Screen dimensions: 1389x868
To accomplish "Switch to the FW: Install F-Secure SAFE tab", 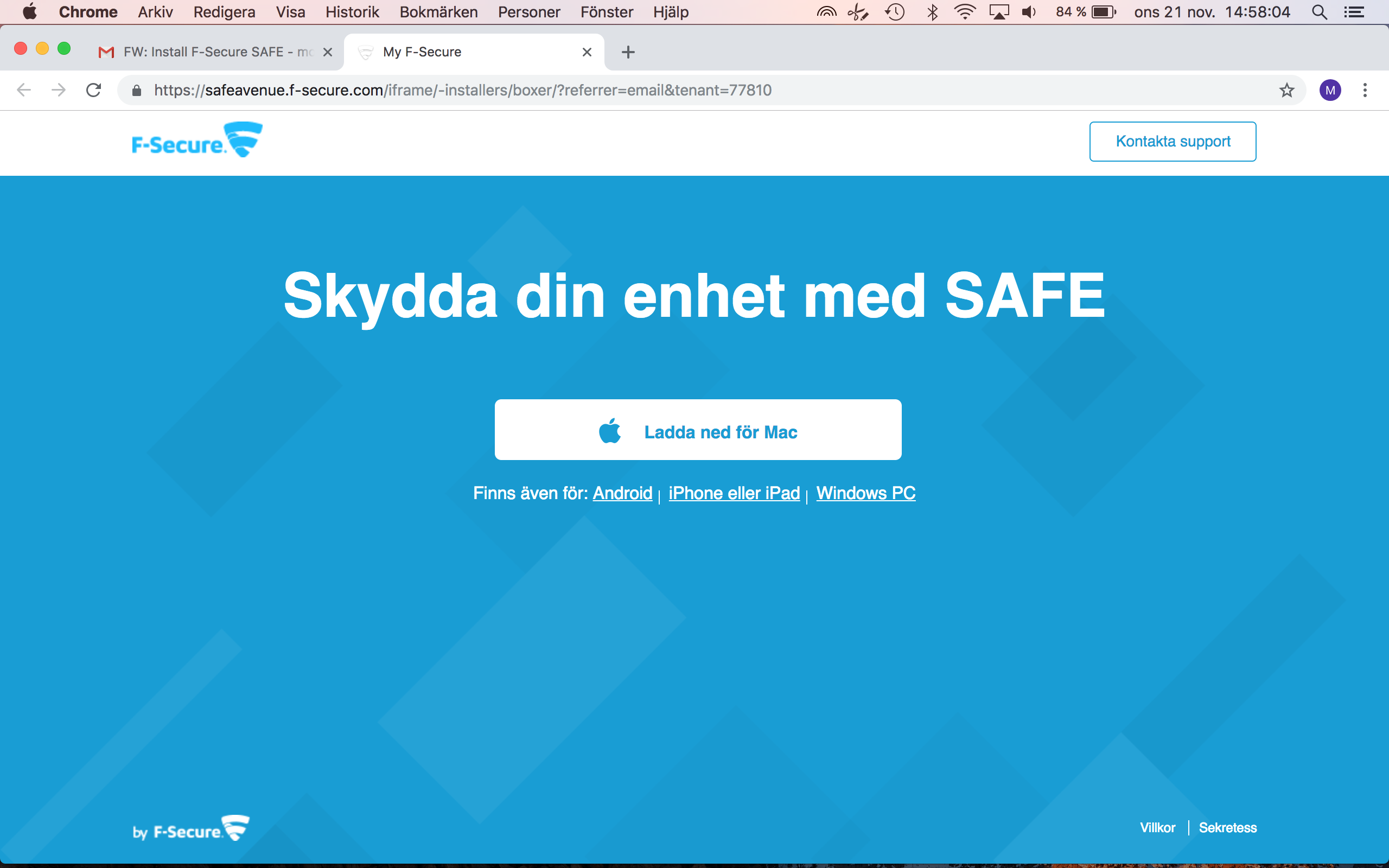I will [x=212, y=52].
